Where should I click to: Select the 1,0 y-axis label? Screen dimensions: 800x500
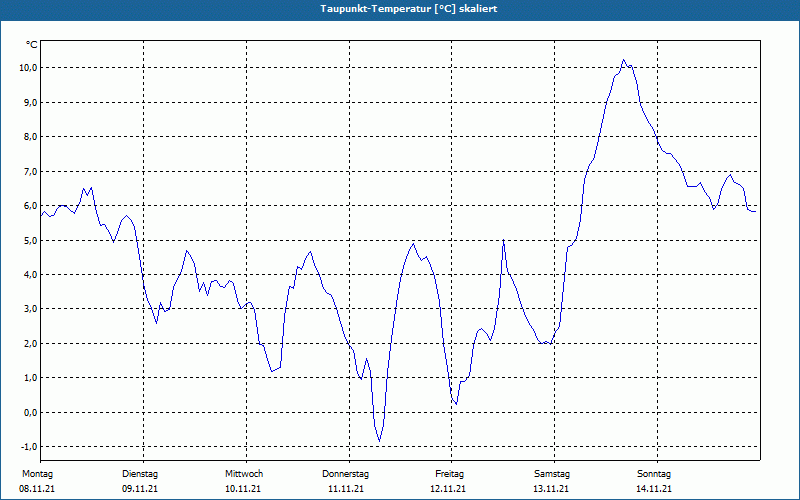click(x=30, y=378)
